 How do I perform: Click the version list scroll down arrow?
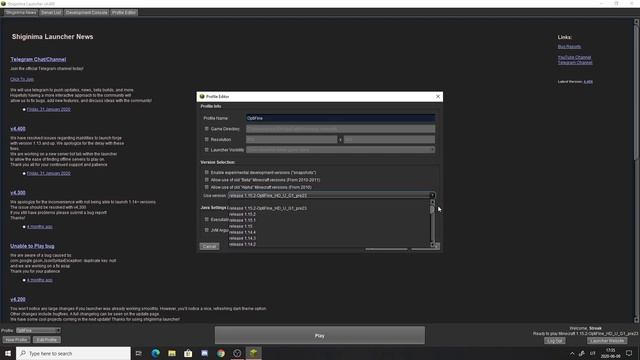[432, 244]
